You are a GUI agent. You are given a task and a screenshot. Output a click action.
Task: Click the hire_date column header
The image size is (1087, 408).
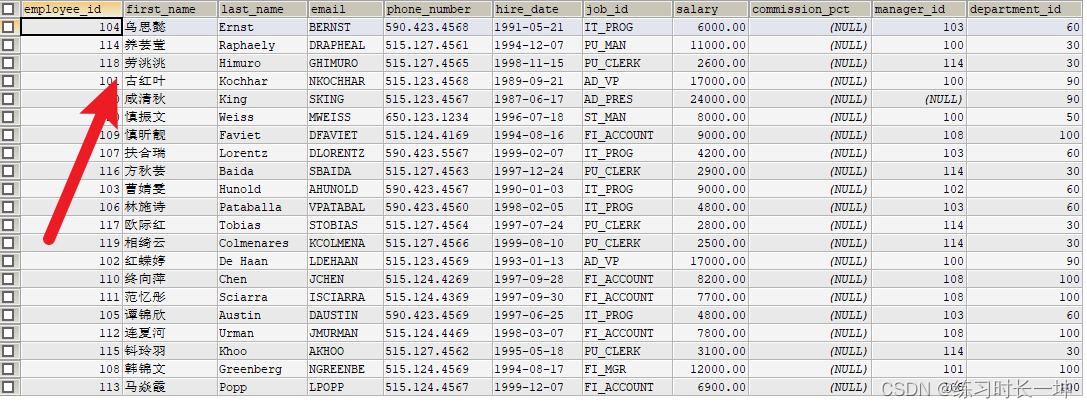click(x=538, y=9)
